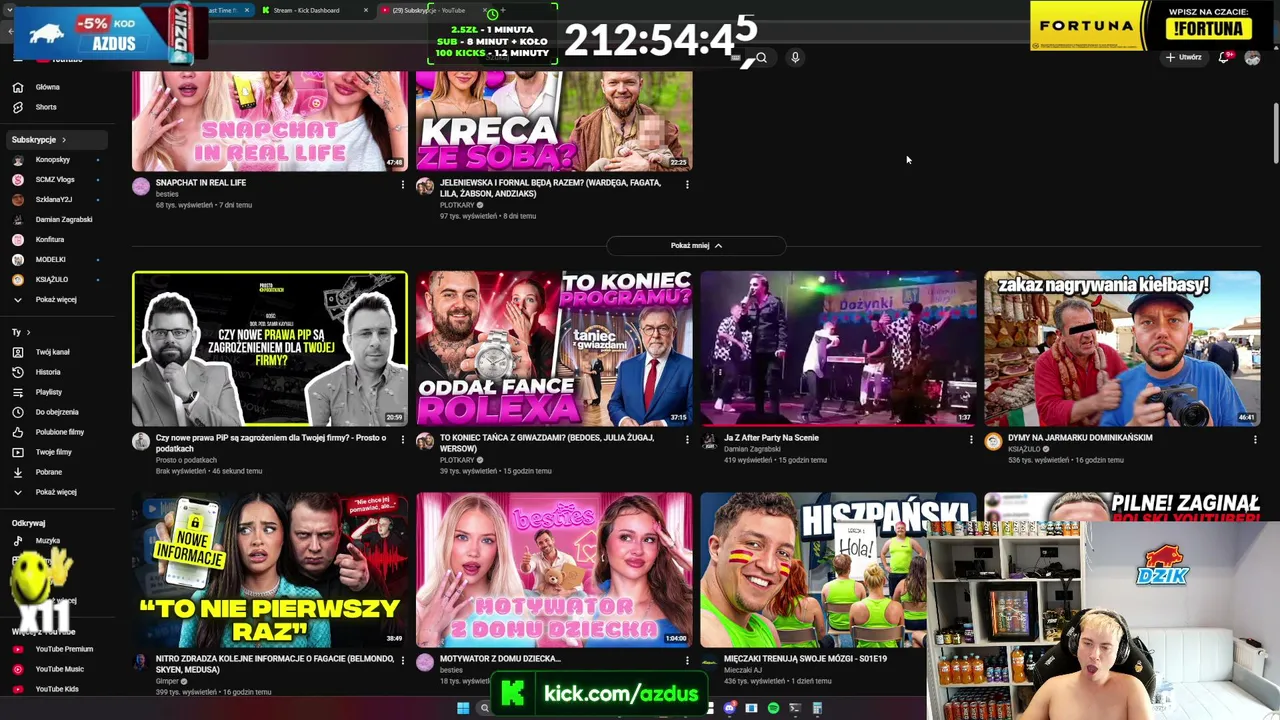This screenshot has height=720, width=1280.
Task: Open the Główna home icon in sidebar
Action: [17, 87]
